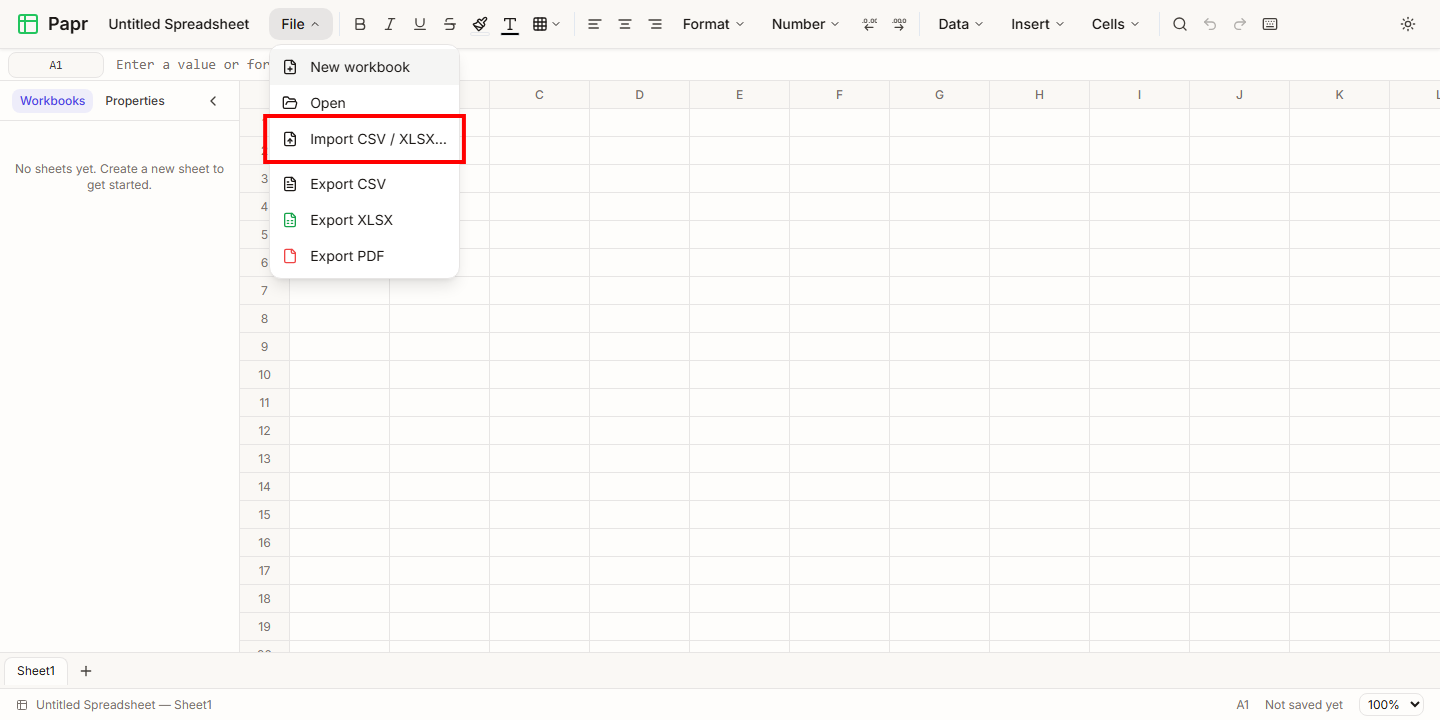
Task: Toggle light/dark theme sun icon
Action: point(1408,24)
